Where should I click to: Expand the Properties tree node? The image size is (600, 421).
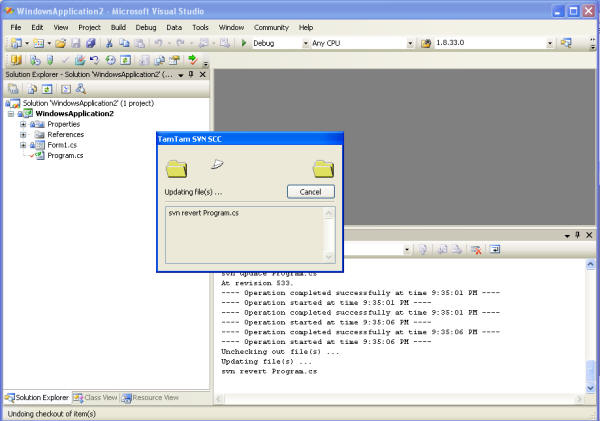click(x=23, y=124)
